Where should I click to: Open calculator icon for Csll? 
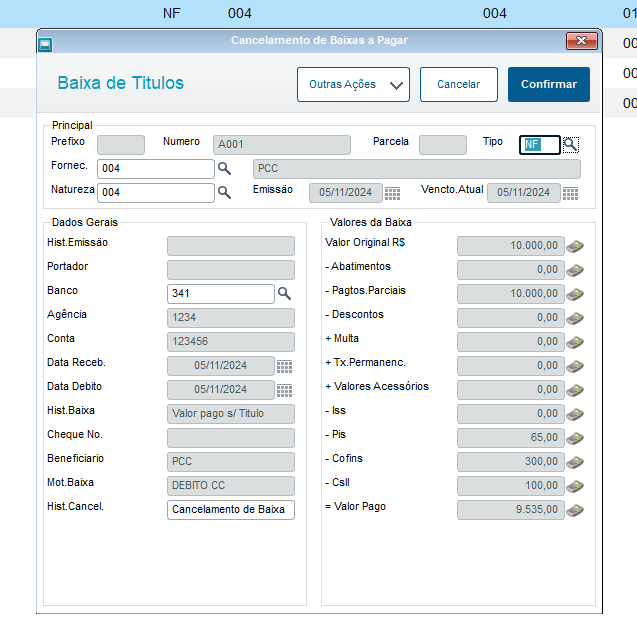pyautogui.click(x=575, y=486)
